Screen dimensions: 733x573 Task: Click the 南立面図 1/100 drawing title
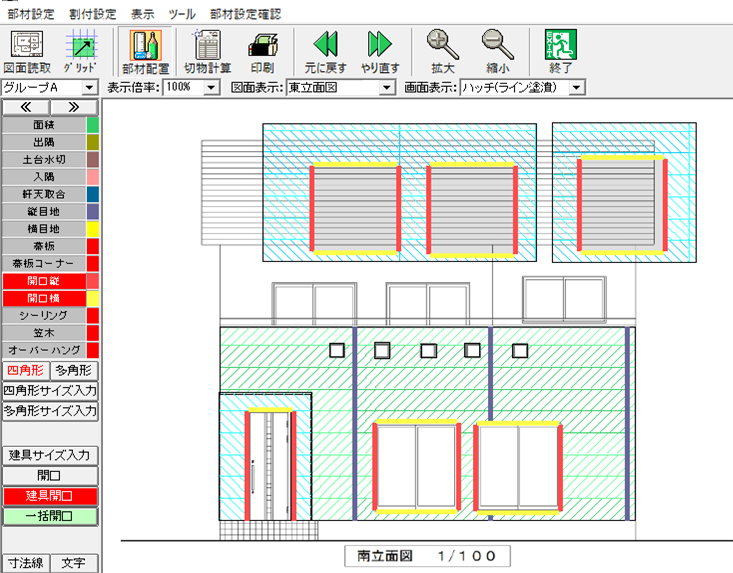(x=427, y=556)
